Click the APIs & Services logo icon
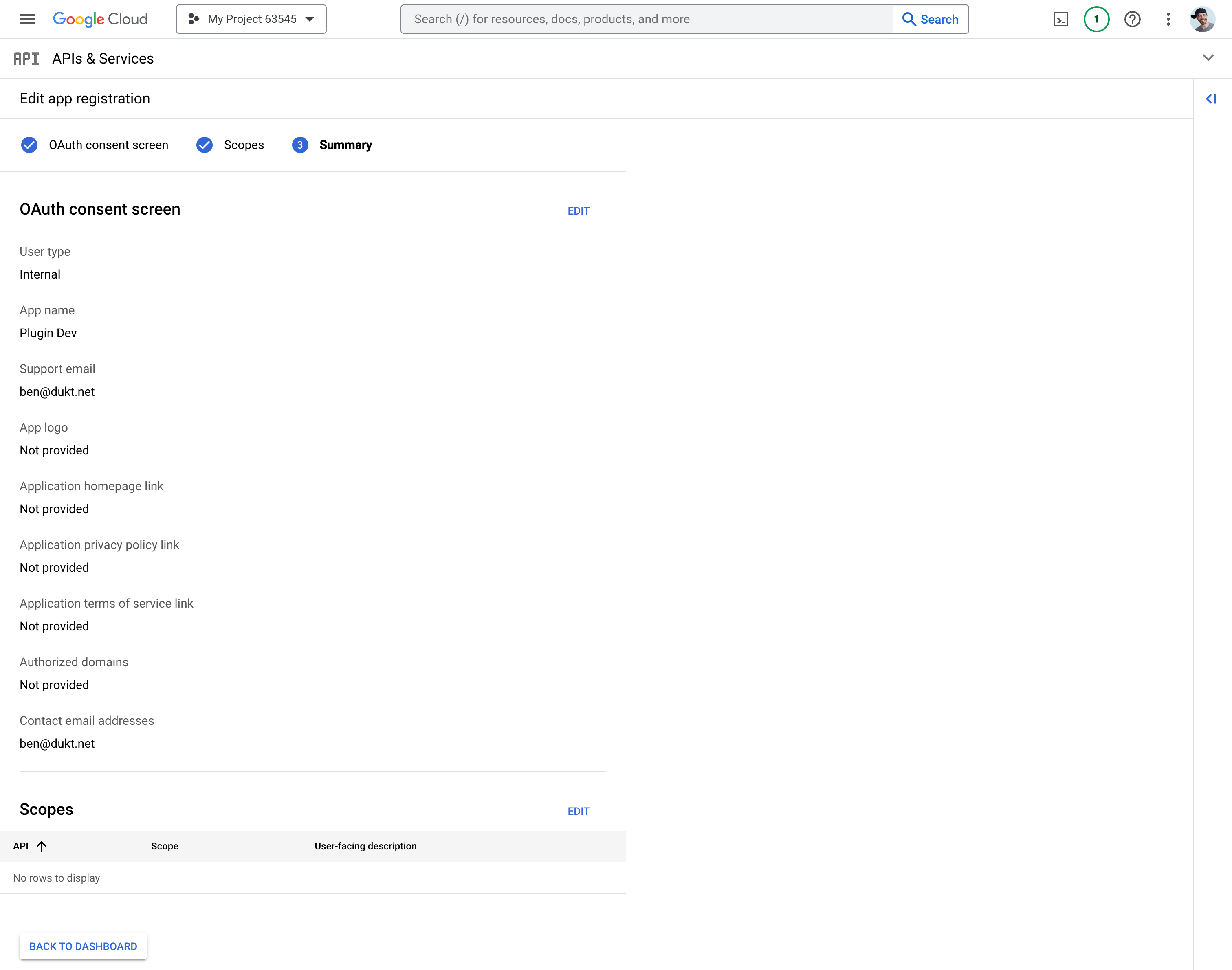 coord(26,58)
